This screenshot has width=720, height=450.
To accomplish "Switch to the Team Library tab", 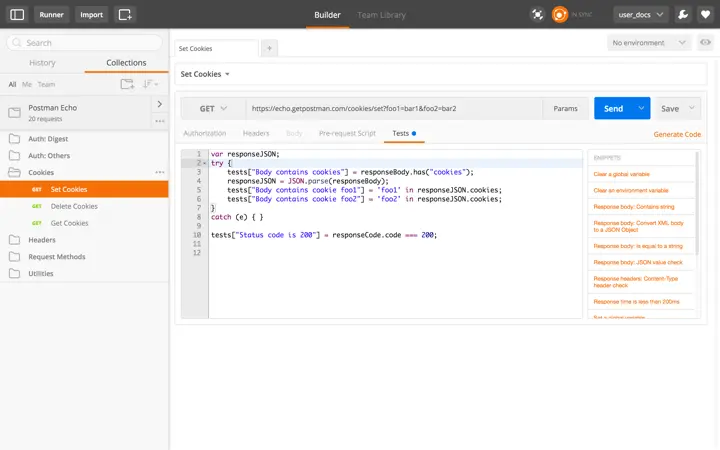I will [382, 15].
